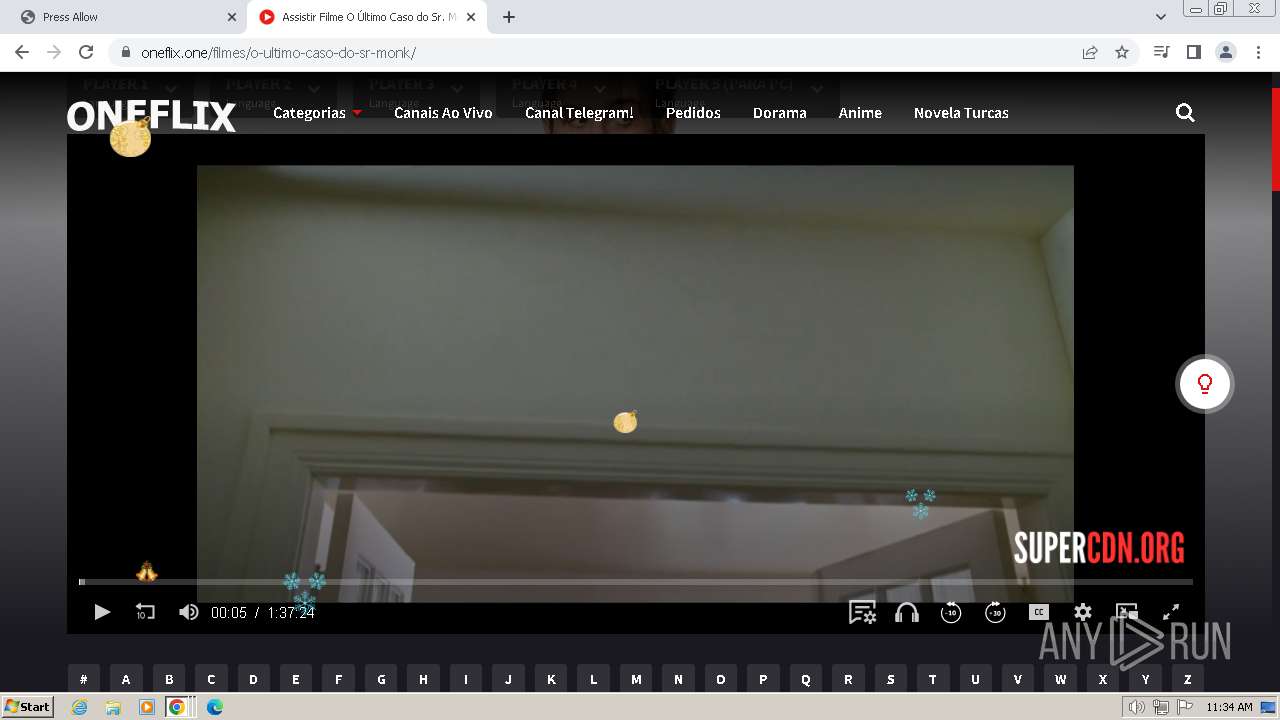Launch Internet Explorer from taskbar
Screen dimensions: 1280x720
[x=79, y=707]
